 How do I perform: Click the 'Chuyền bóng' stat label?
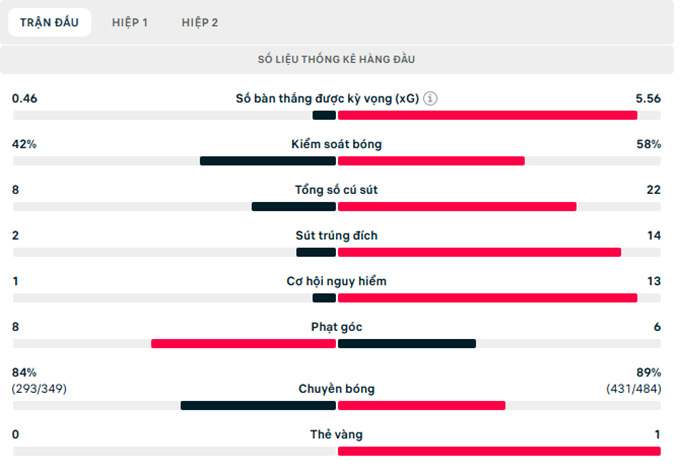coord(336,388)
